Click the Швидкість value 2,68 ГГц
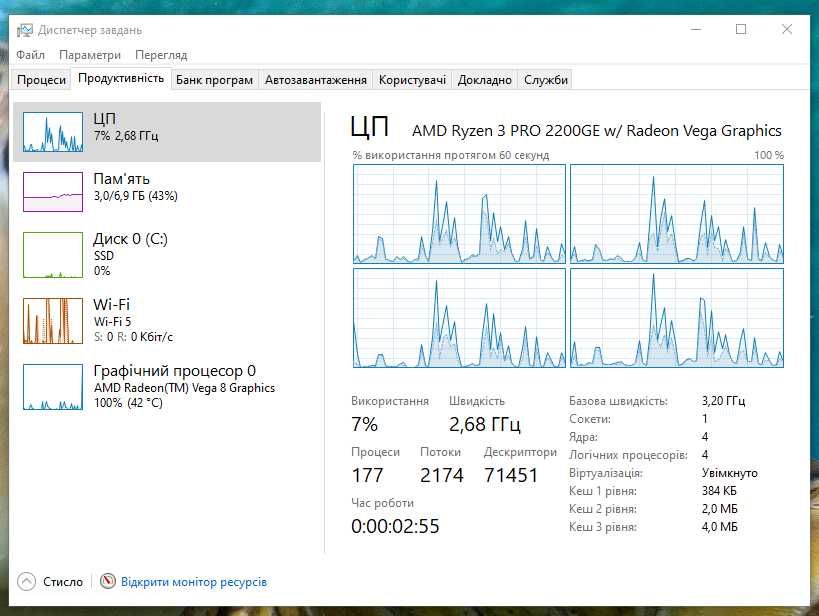819x616 pixels. (x=485, y=424)
